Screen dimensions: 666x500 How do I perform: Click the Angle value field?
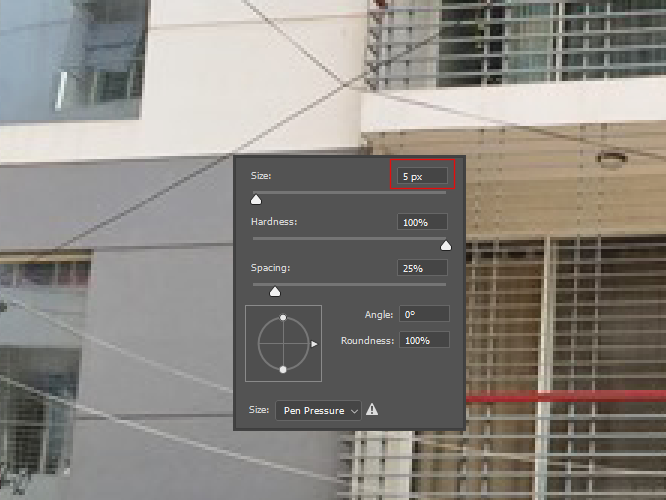coord(424,314)
